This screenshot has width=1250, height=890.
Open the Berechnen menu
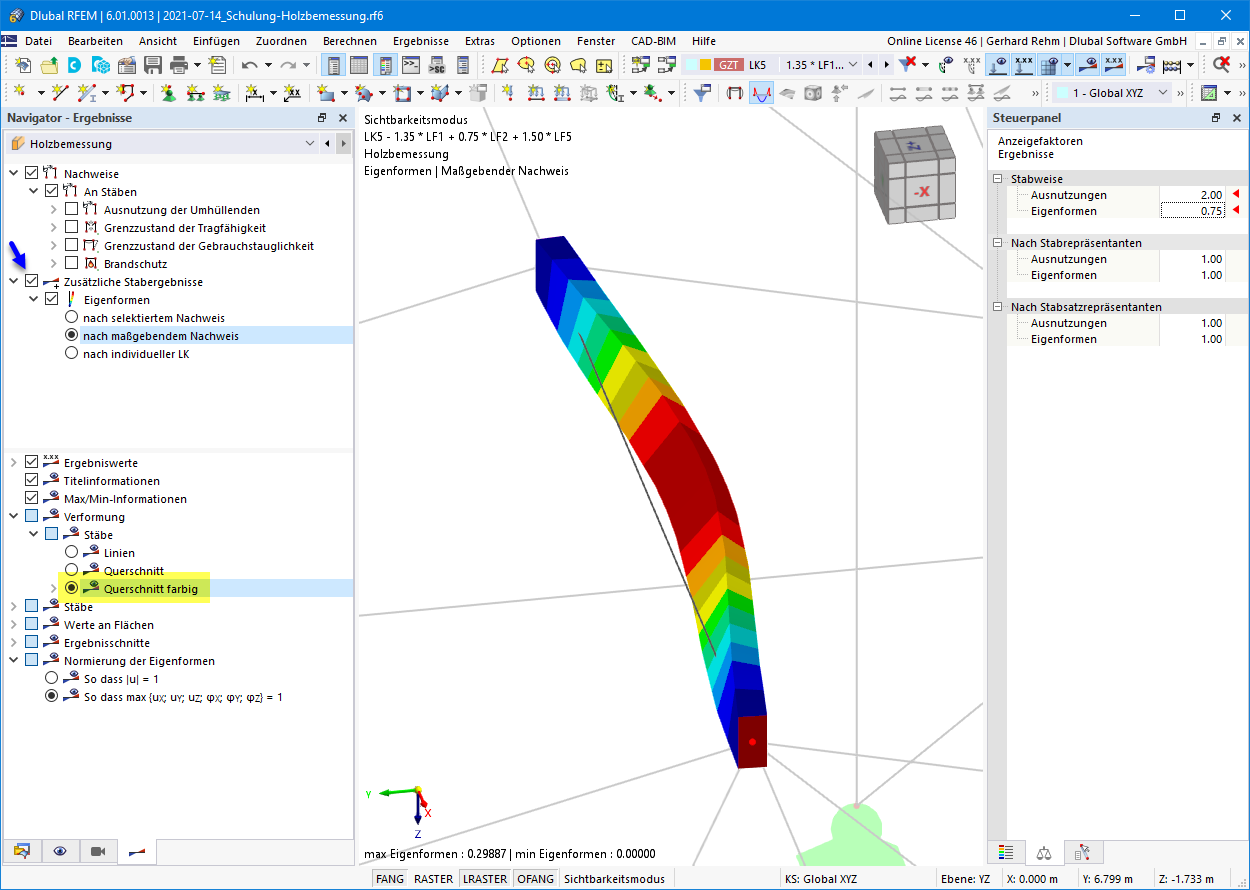click(350, 41)
